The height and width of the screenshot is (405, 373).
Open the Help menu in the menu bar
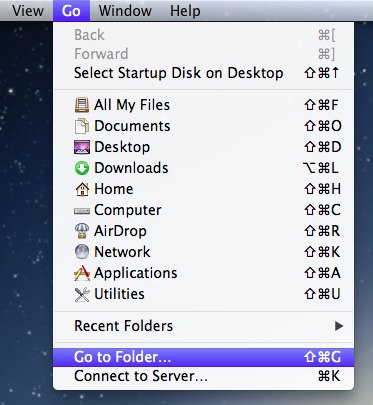(185, 11)
